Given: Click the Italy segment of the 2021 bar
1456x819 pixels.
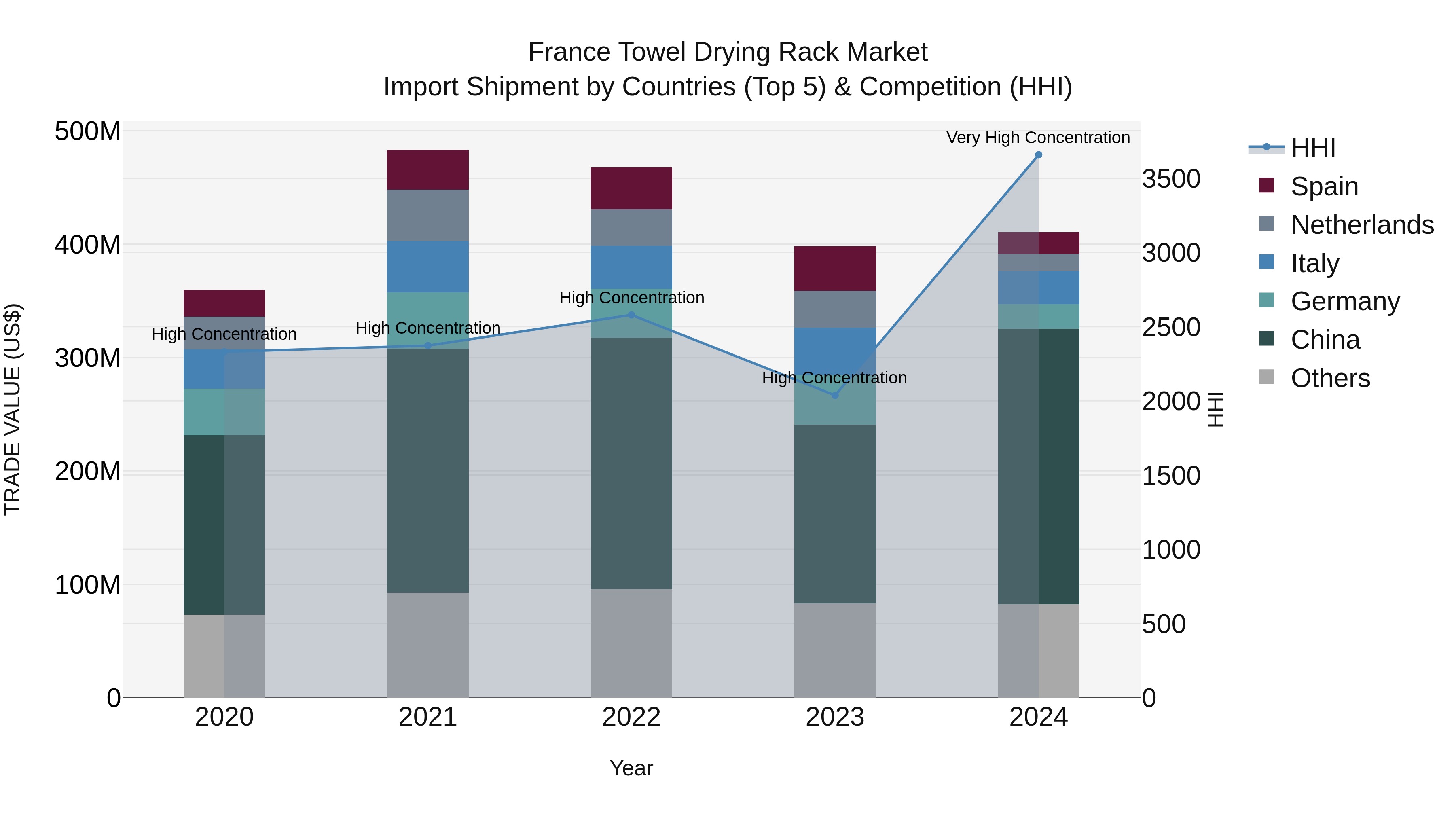Looking at the screenshot, I should coord(428,267).
